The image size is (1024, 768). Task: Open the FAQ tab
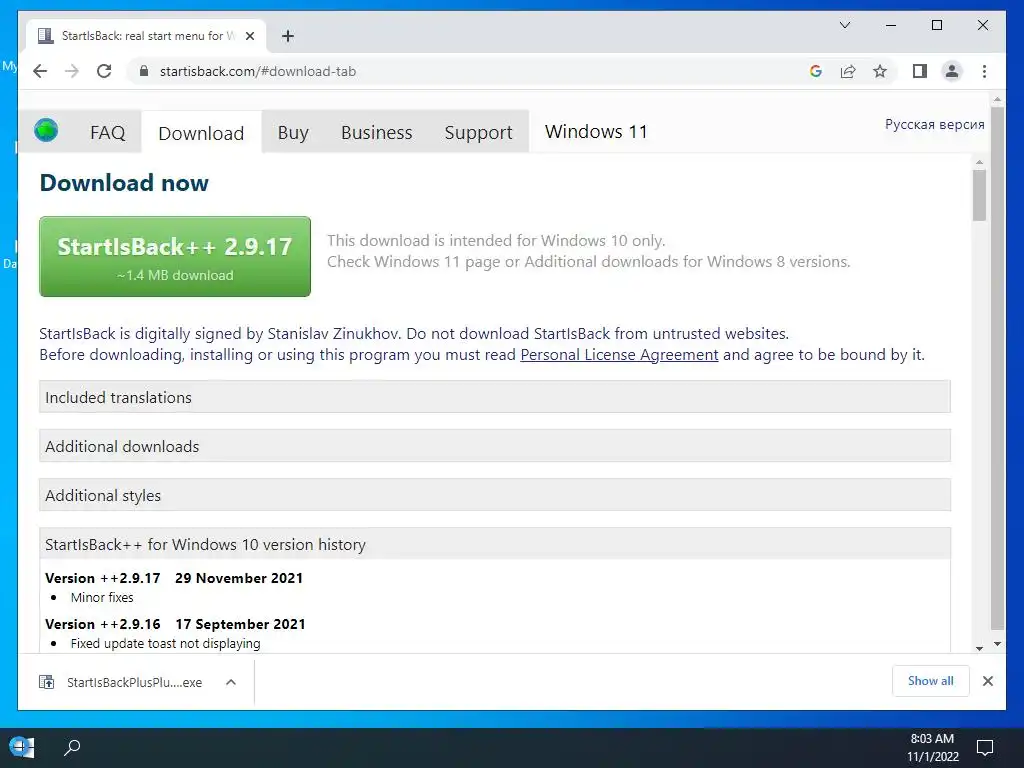[x=108, y=133]
